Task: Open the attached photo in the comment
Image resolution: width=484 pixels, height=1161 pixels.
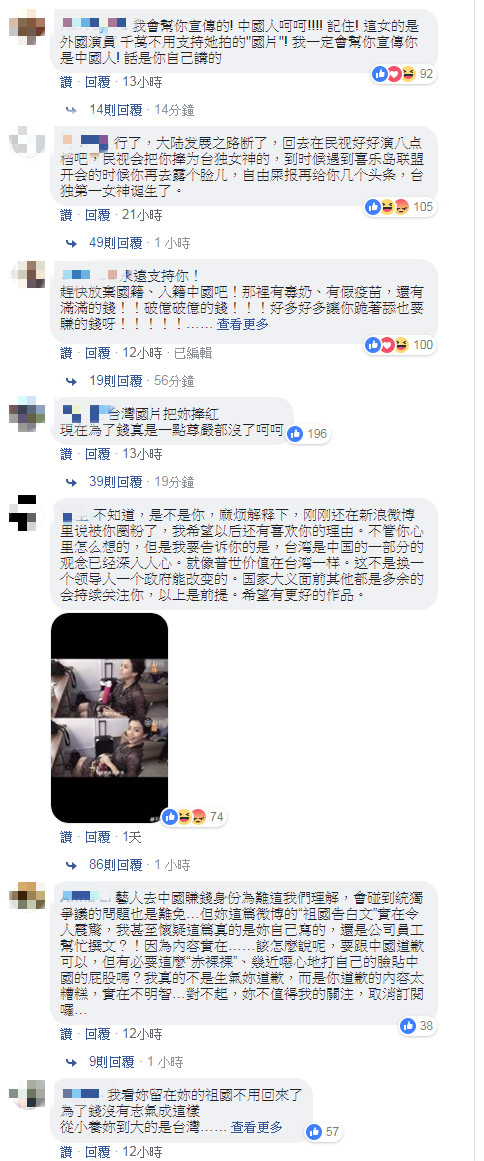Action: [110, 717]
